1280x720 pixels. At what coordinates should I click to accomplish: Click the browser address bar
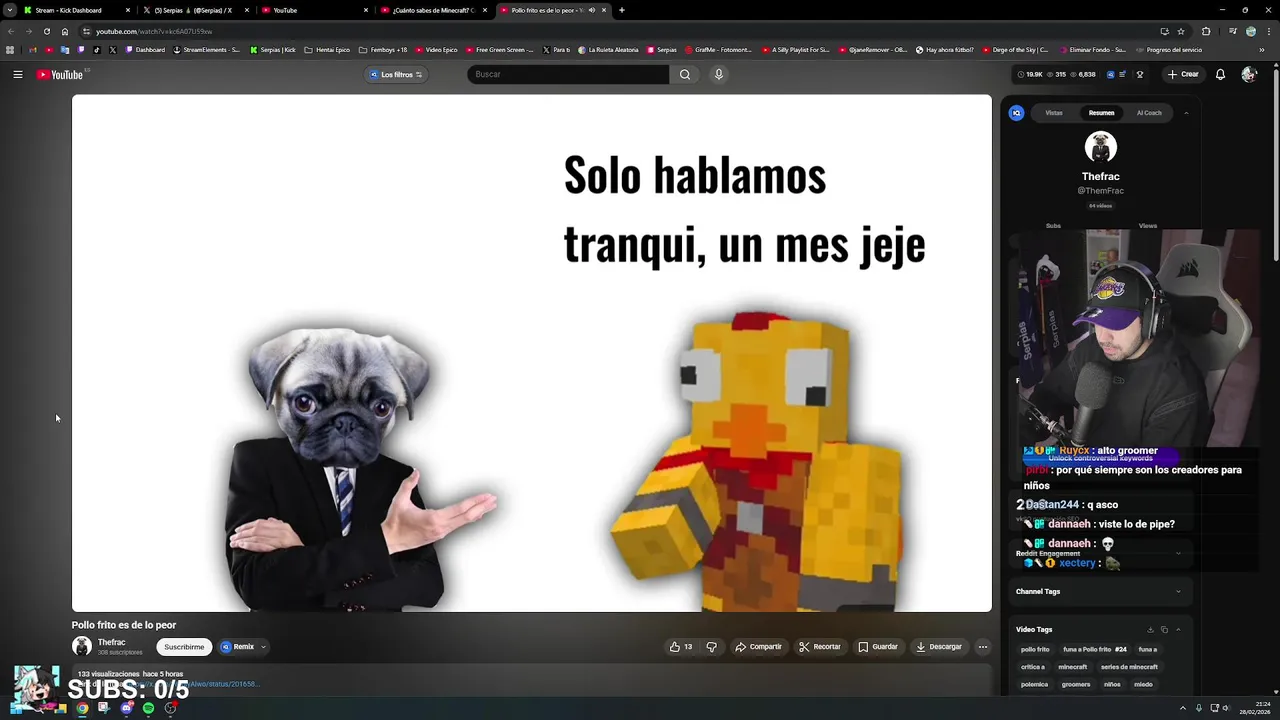pos(620,31)
